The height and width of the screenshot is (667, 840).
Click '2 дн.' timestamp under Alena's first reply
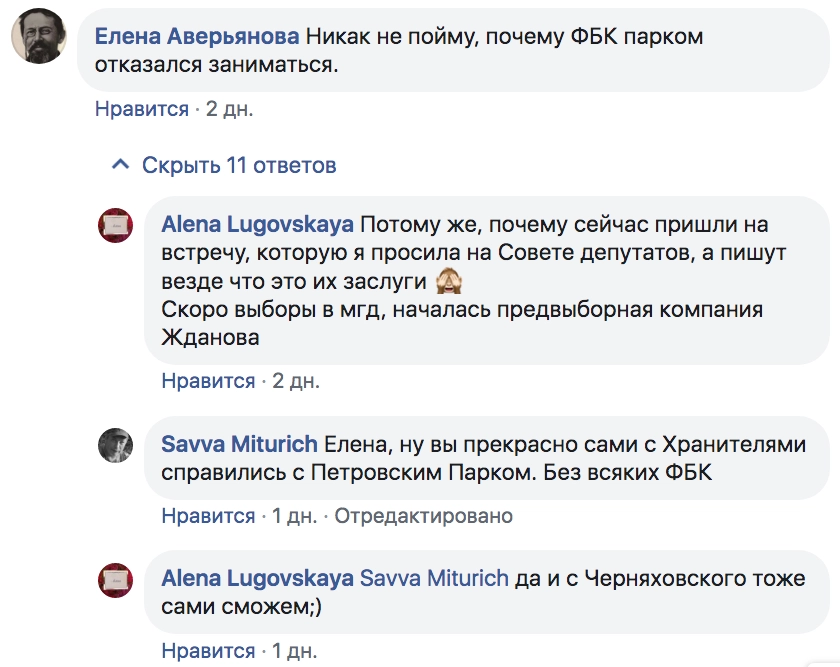click(296, 381)
